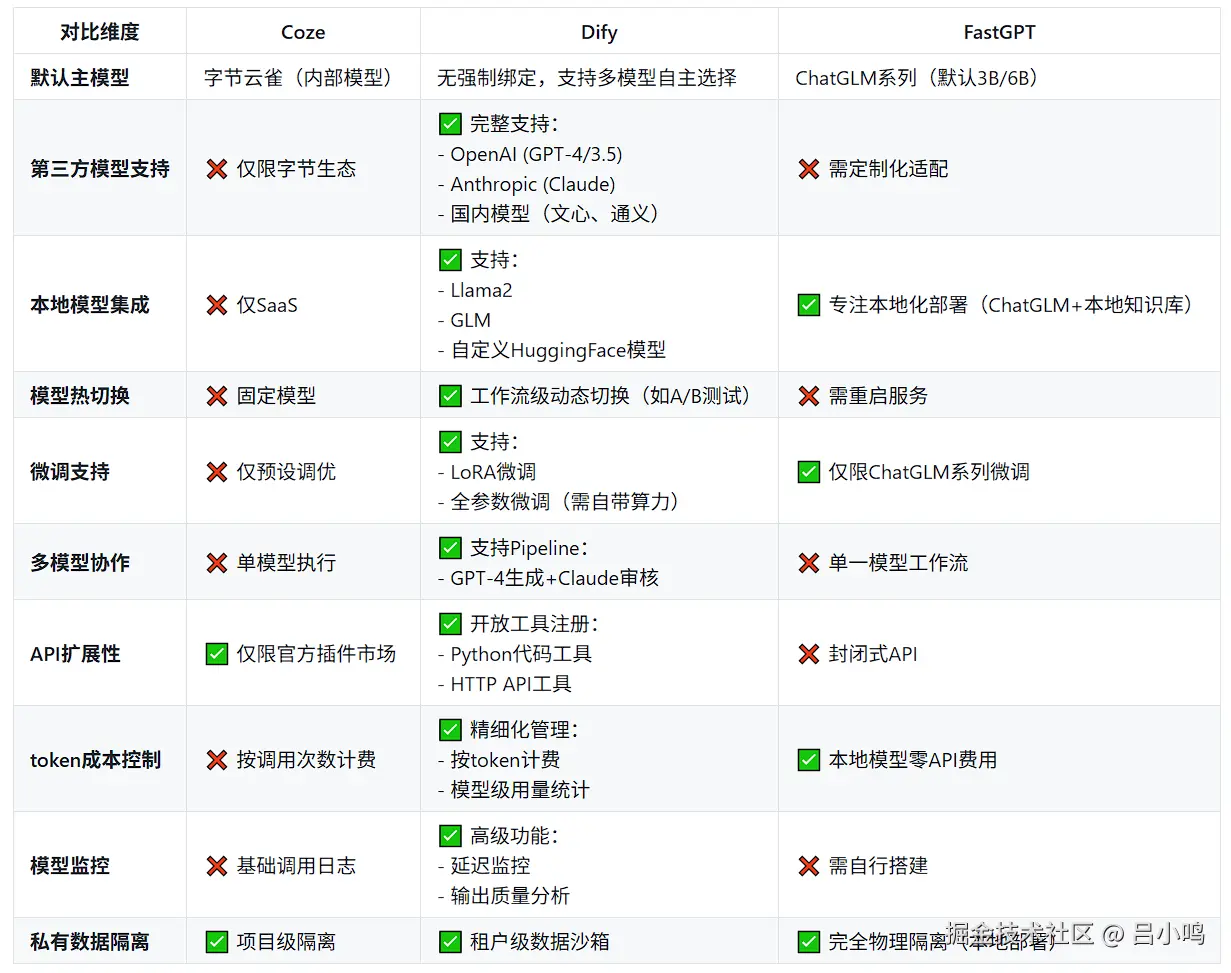Click the green check beside 精细化管理

pos(450,730)
